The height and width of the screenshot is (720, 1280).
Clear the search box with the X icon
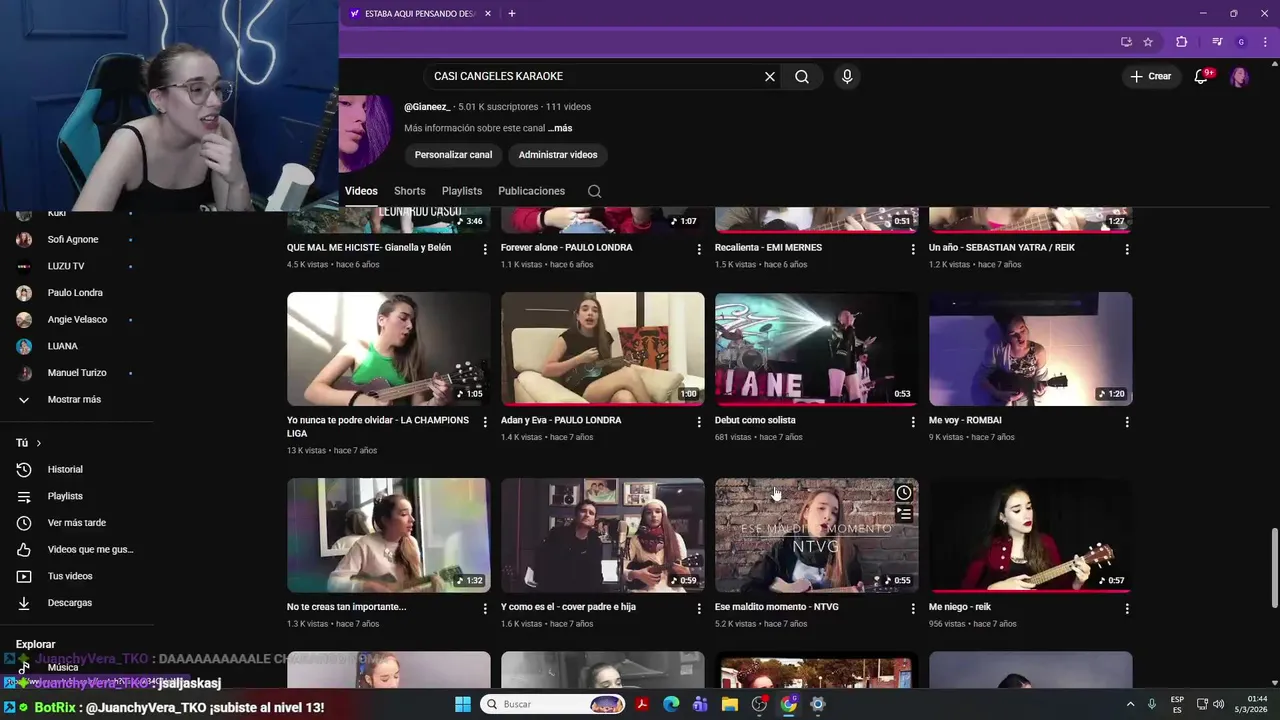coord(770,77)
